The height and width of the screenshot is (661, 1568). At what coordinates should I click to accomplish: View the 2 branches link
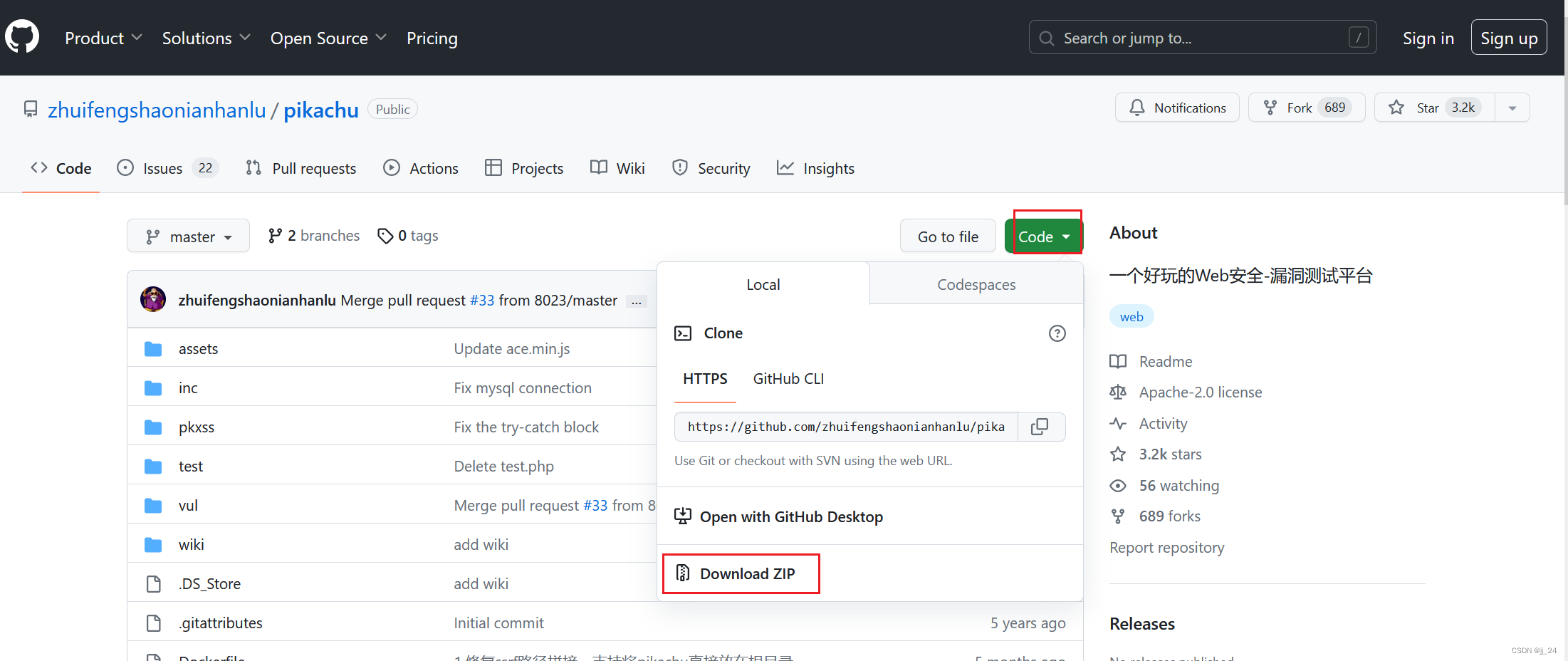pos(314,236)
